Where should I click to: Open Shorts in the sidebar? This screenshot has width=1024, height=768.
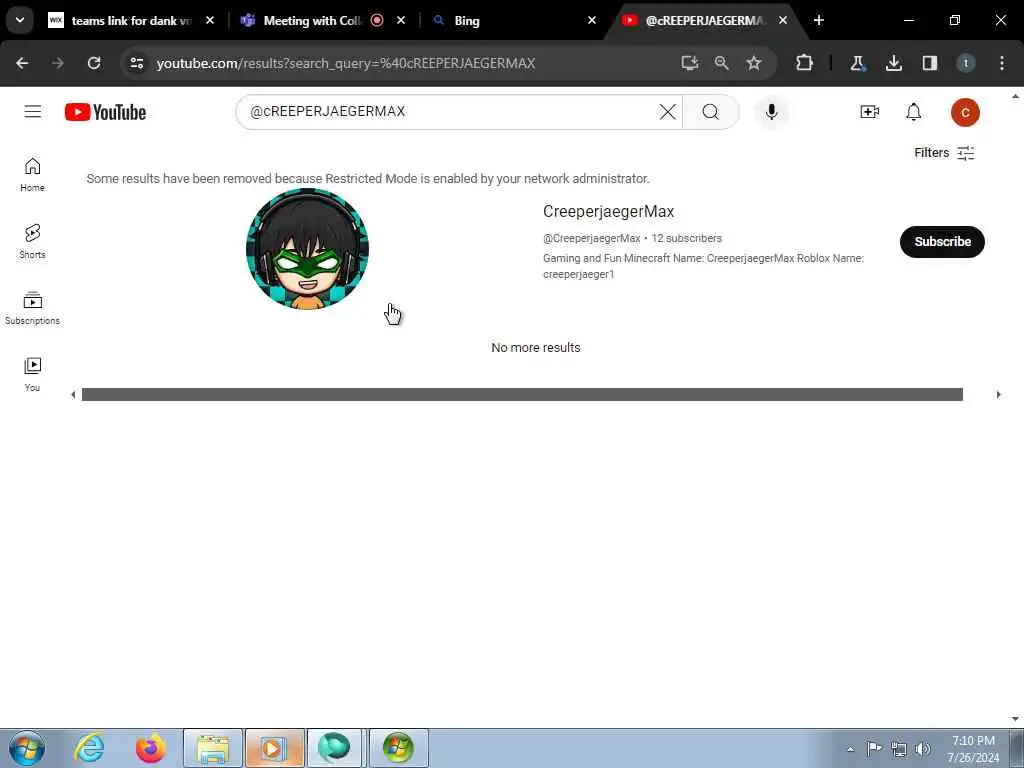pyautogui.click(x=32, y=242)
